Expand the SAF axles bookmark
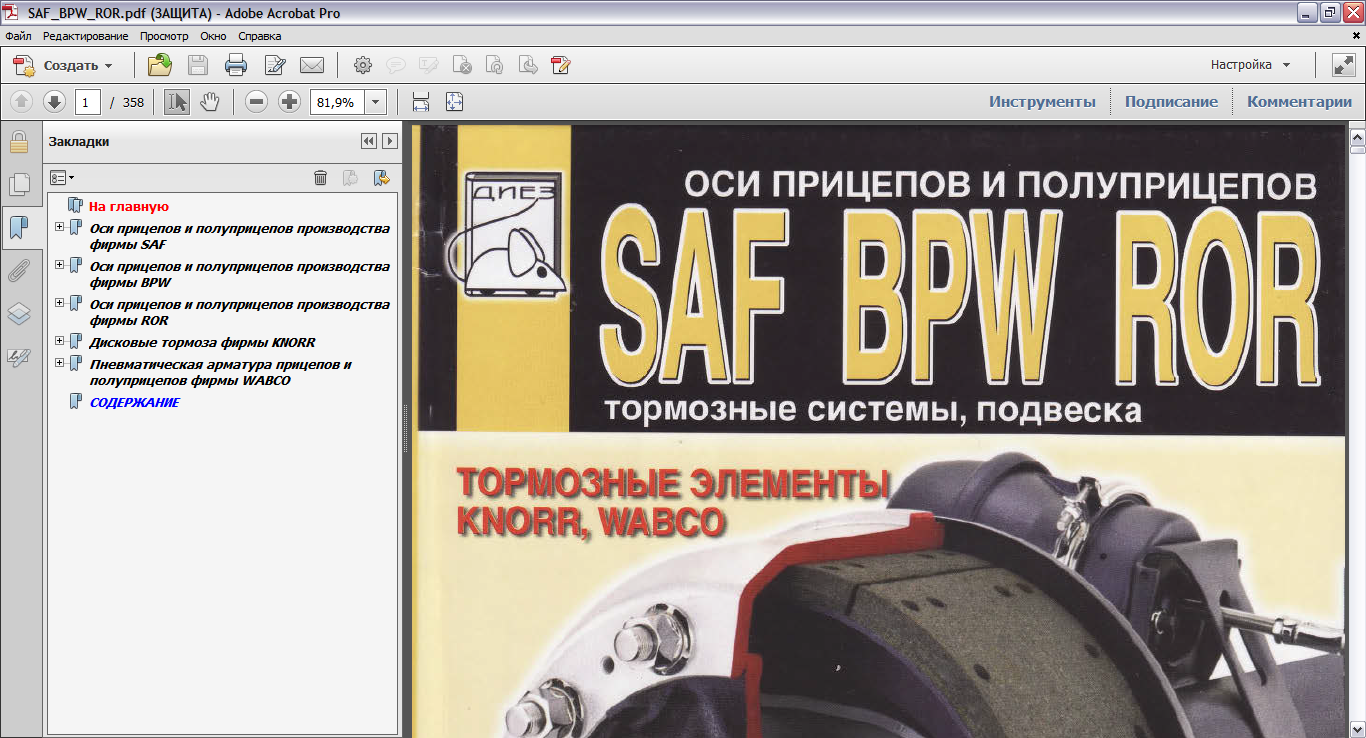This screenshot has width=1366, height=738. (x=59, y=227)
